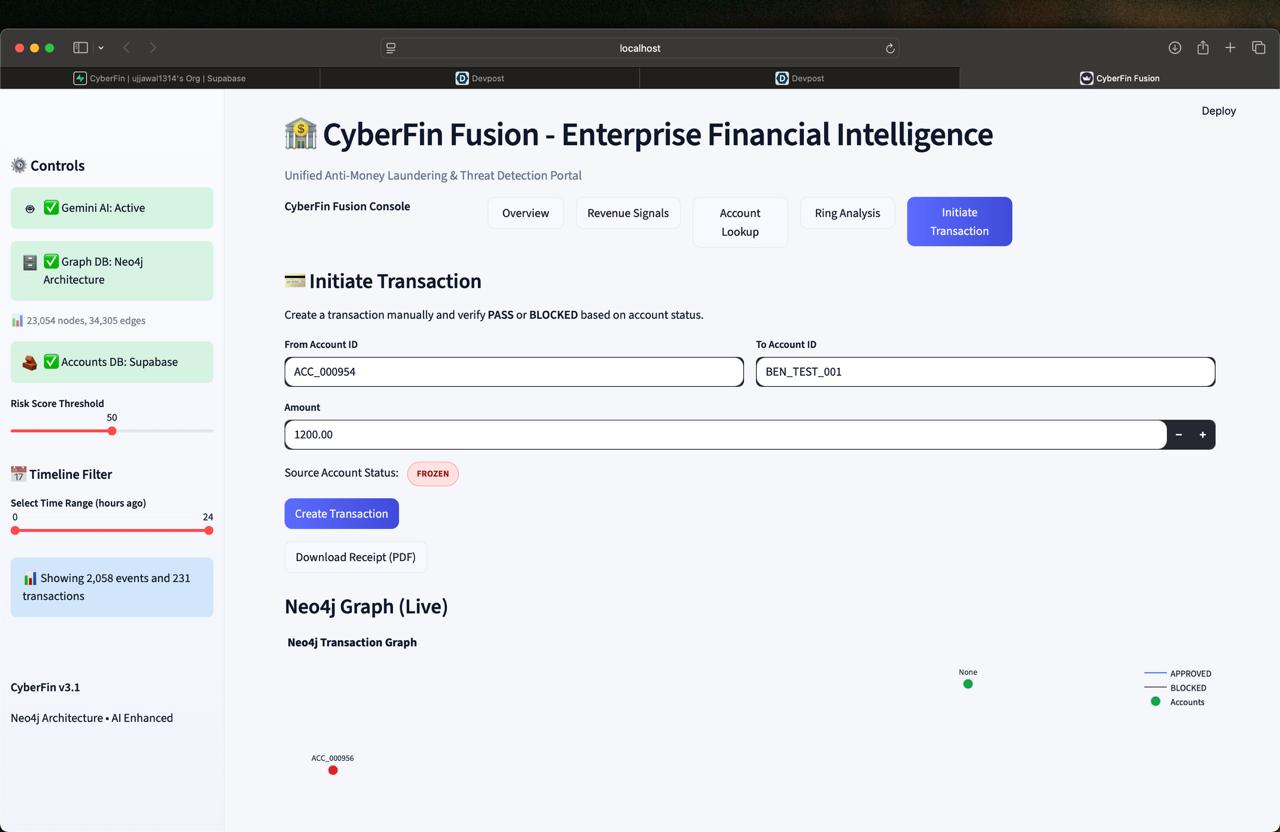Select the Initiate Transaction tab

click(959, 221)
